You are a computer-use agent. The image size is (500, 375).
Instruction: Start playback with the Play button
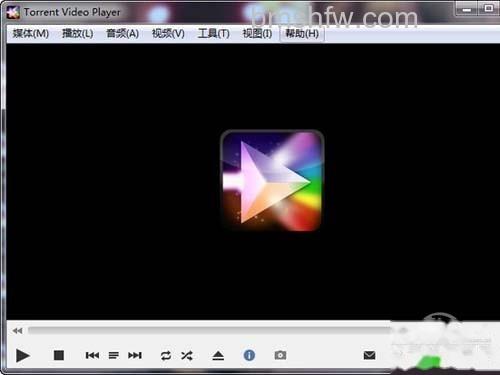pyautogui.click(x=23, y=356)
